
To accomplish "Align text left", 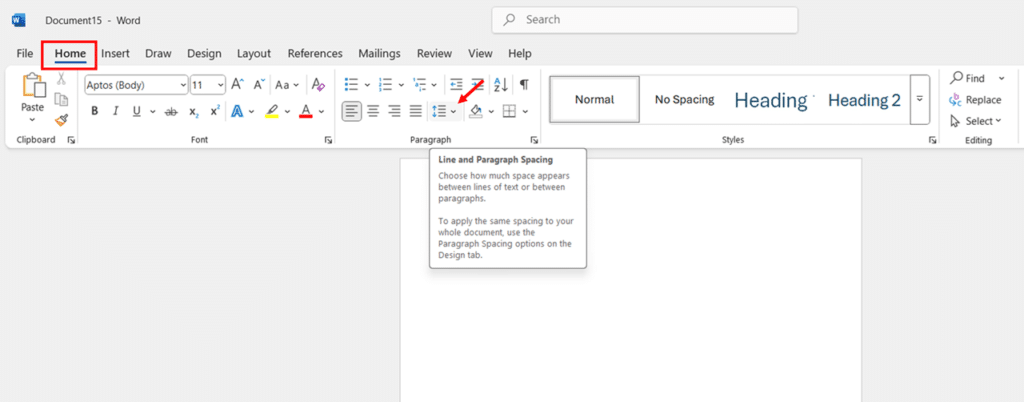I will (x=352, y=112).
